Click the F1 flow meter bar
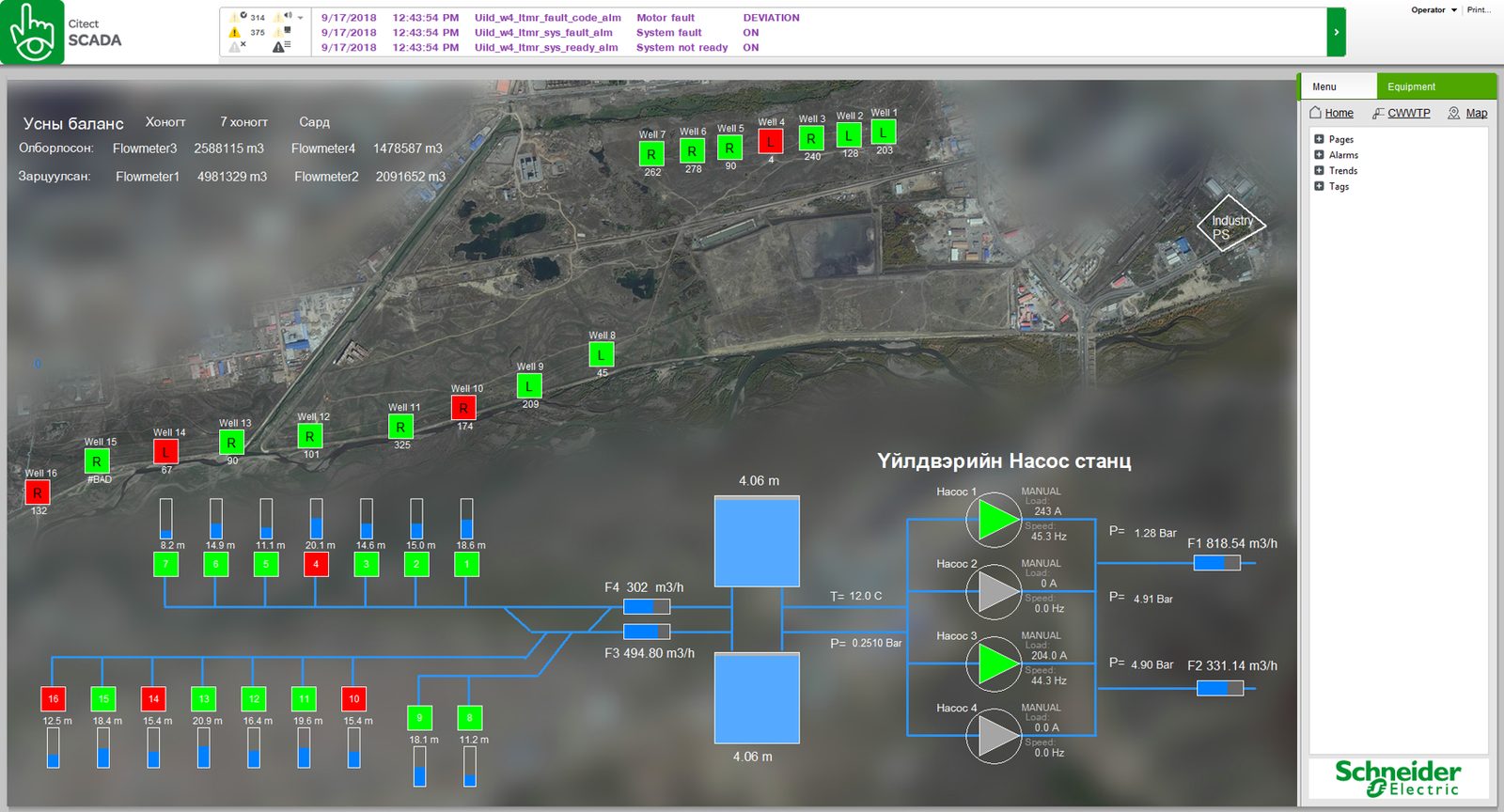Viewport: 1504px width, 812px height. coord(1217,563)
